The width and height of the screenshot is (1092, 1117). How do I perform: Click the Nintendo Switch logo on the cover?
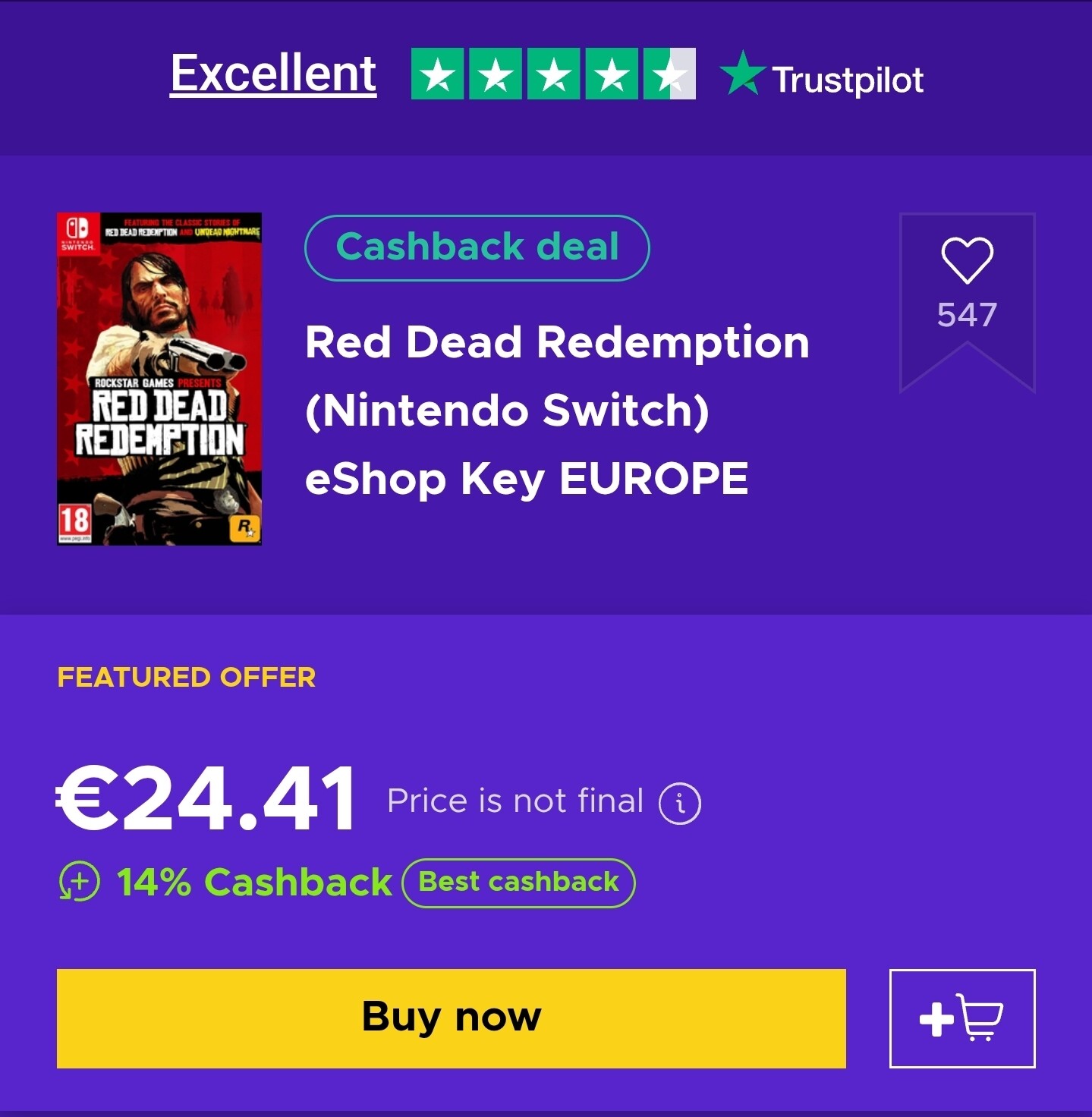pos(77,232)
